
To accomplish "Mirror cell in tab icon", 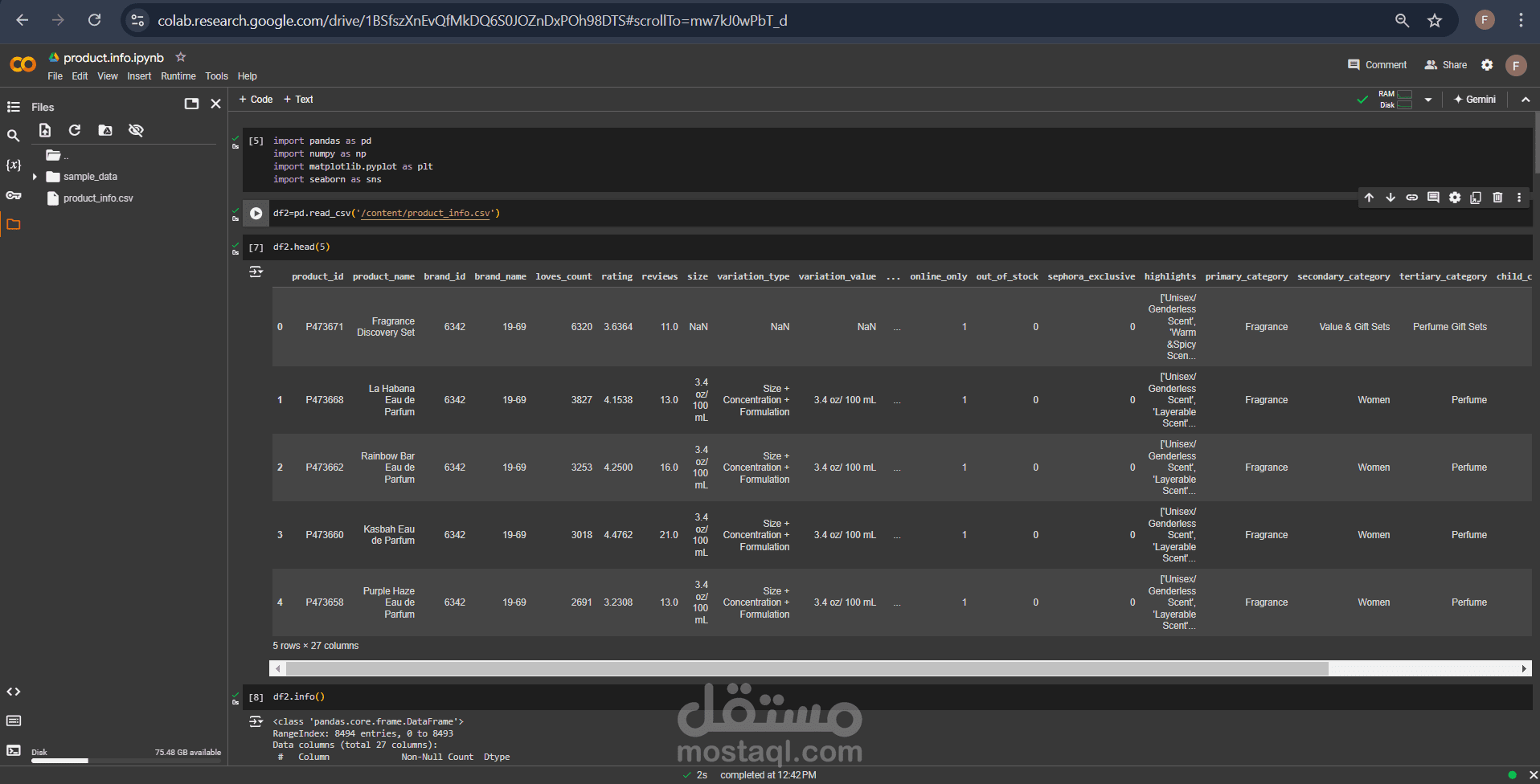I will (1476, 198).
